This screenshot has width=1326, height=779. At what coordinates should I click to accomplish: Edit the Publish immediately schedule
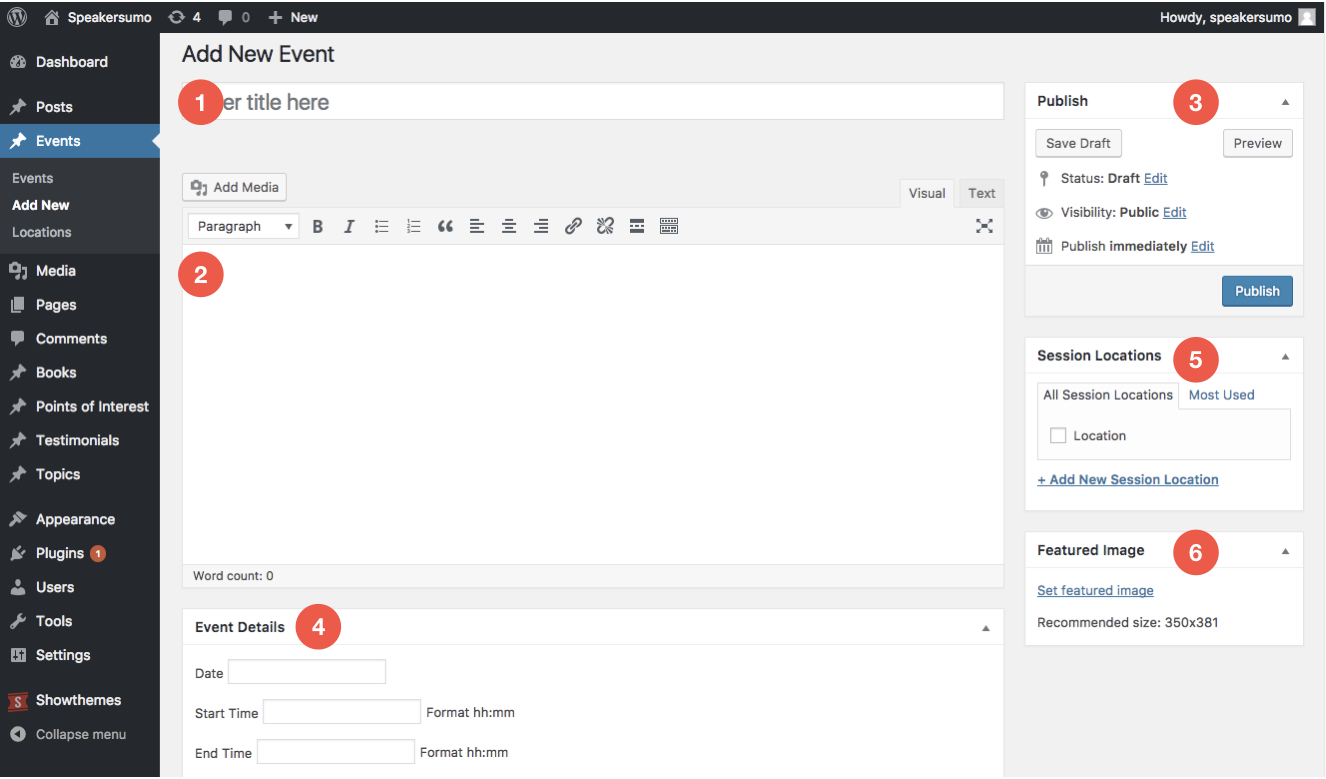pos(1203,246)
